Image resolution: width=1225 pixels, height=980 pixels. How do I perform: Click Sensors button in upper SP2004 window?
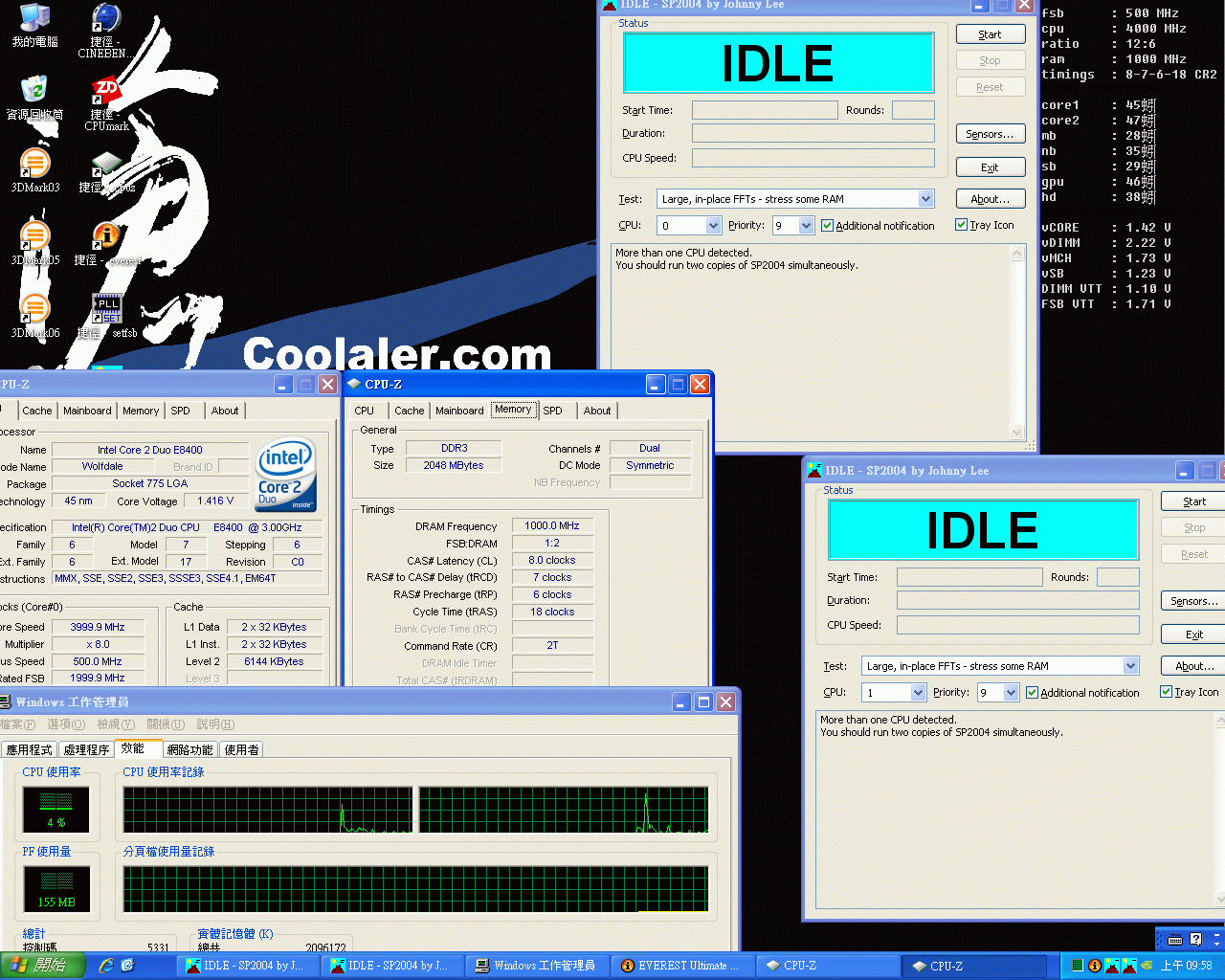[990, 134]
